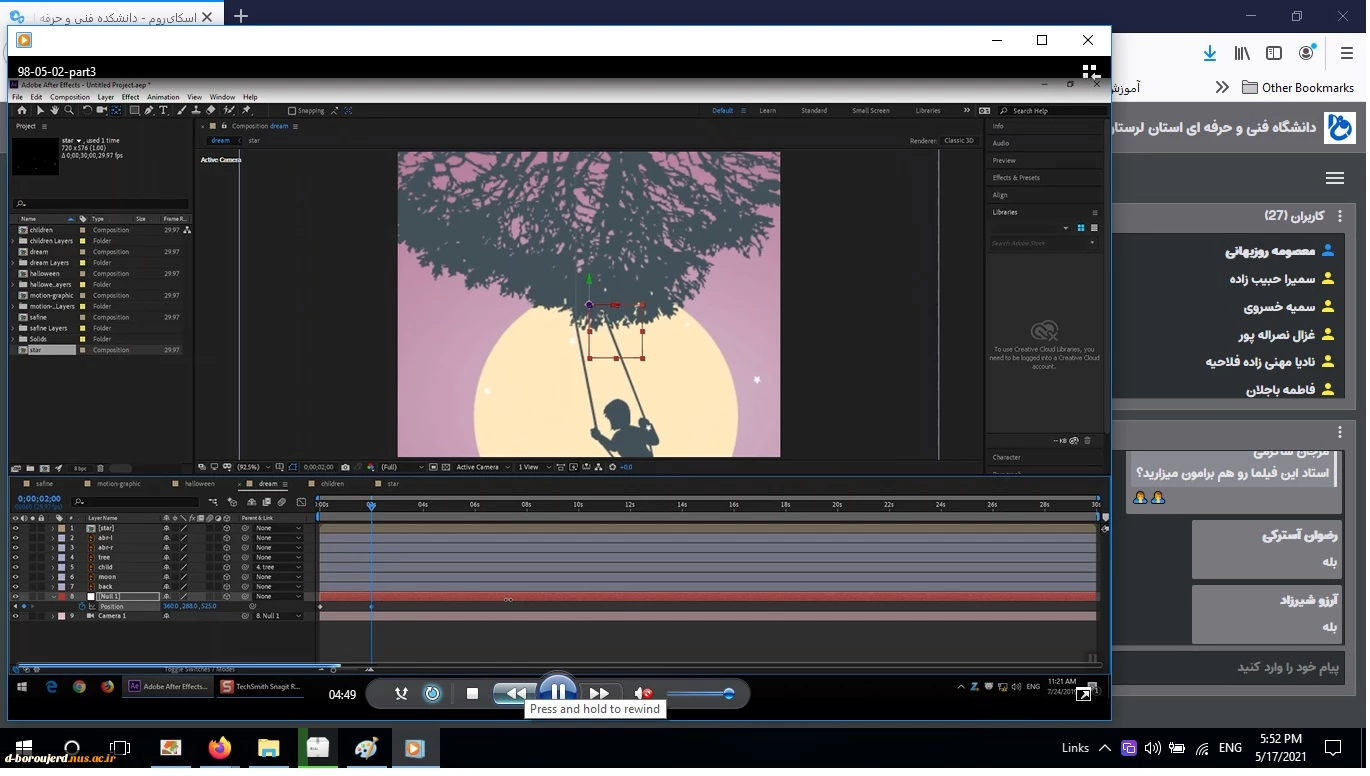Open the Firefox account icon
The image size is (1370, 776).
[1306, 53]
